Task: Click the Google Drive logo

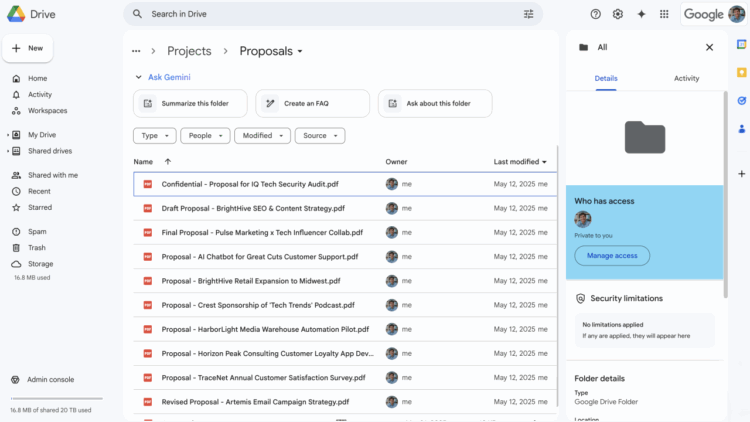Action: [16, 14]
